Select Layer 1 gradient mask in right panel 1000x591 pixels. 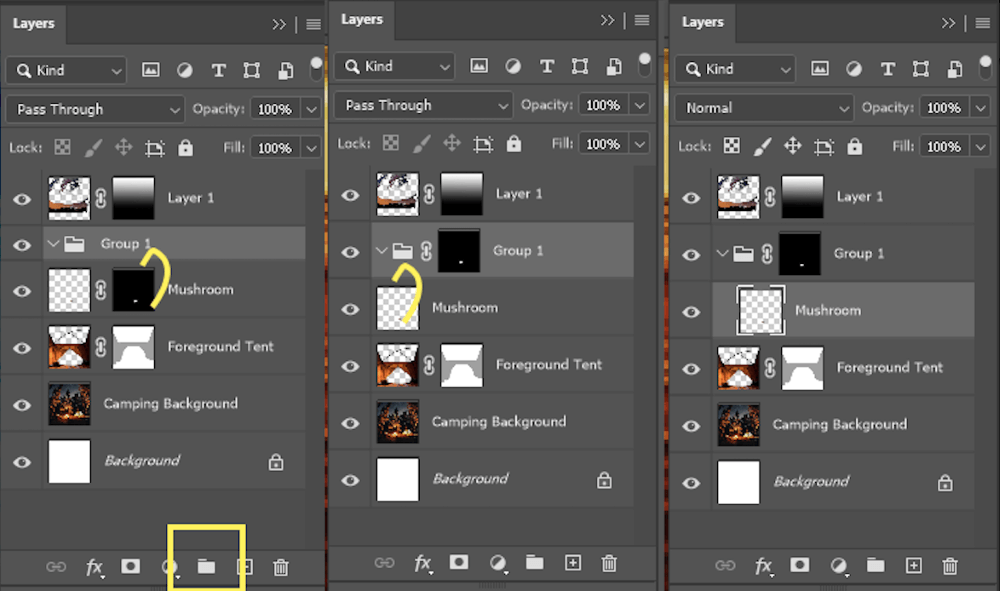point(802,197)
